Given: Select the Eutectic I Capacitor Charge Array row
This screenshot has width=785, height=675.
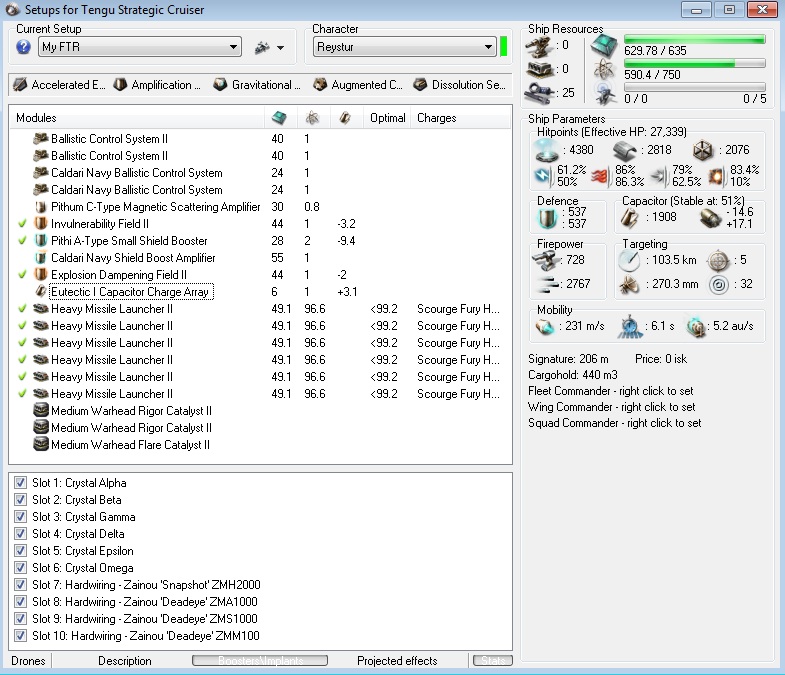Looking at the screenshot, I should (130, 292).
